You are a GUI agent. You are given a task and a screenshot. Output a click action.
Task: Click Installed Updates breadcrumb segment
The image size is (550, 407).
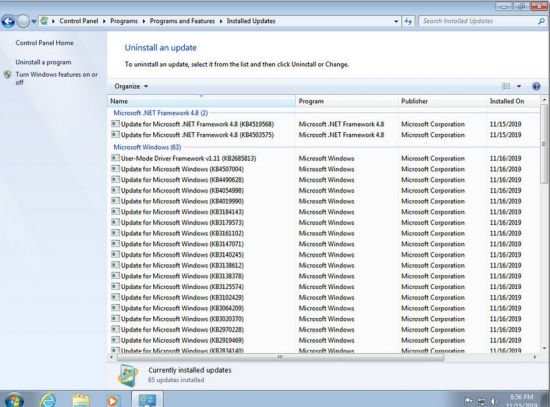click(251, 21)
